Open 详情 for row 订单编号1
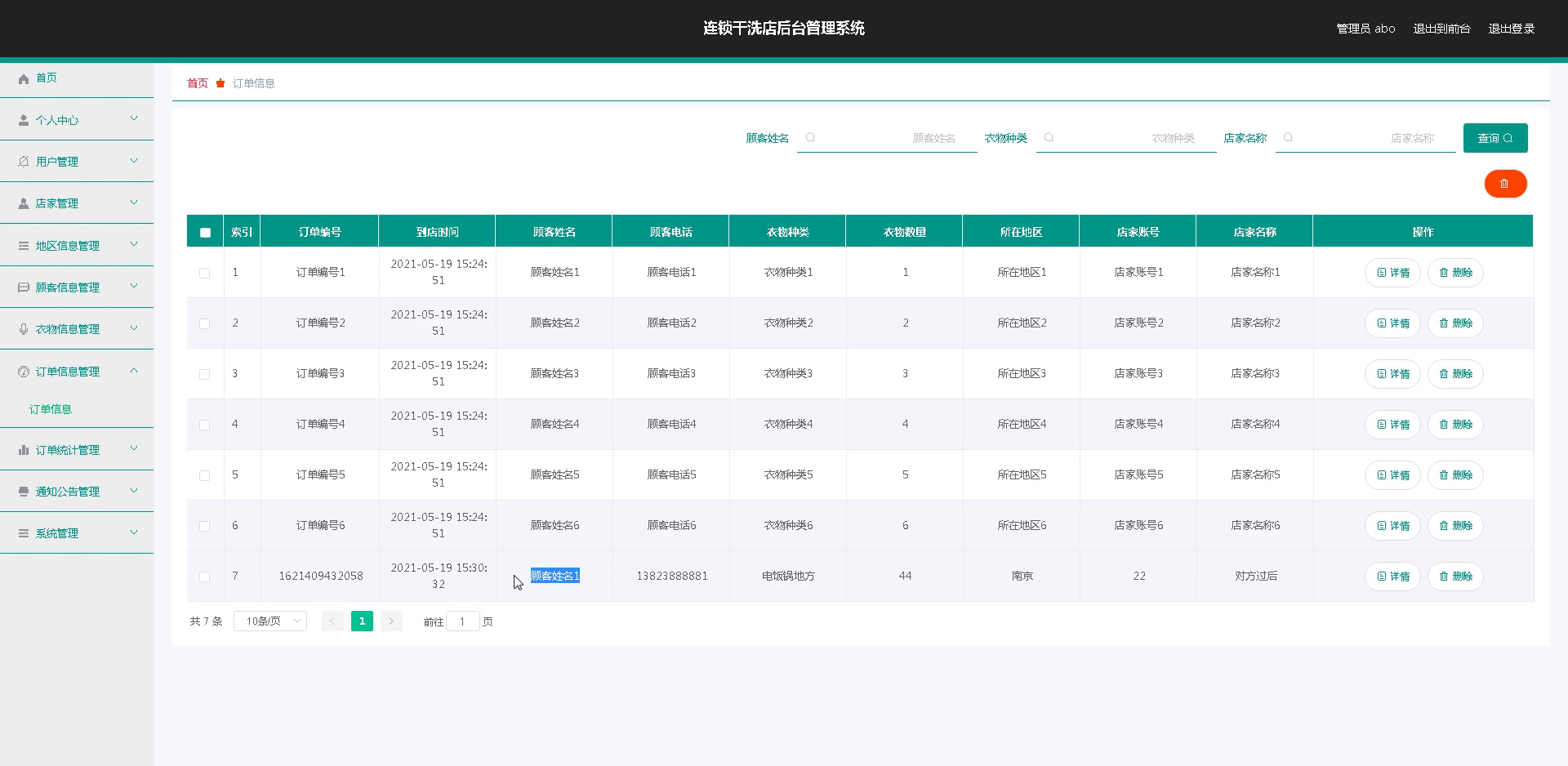Image resolution: width=1568 pixels, height=766 pixels. point(1393,273)
